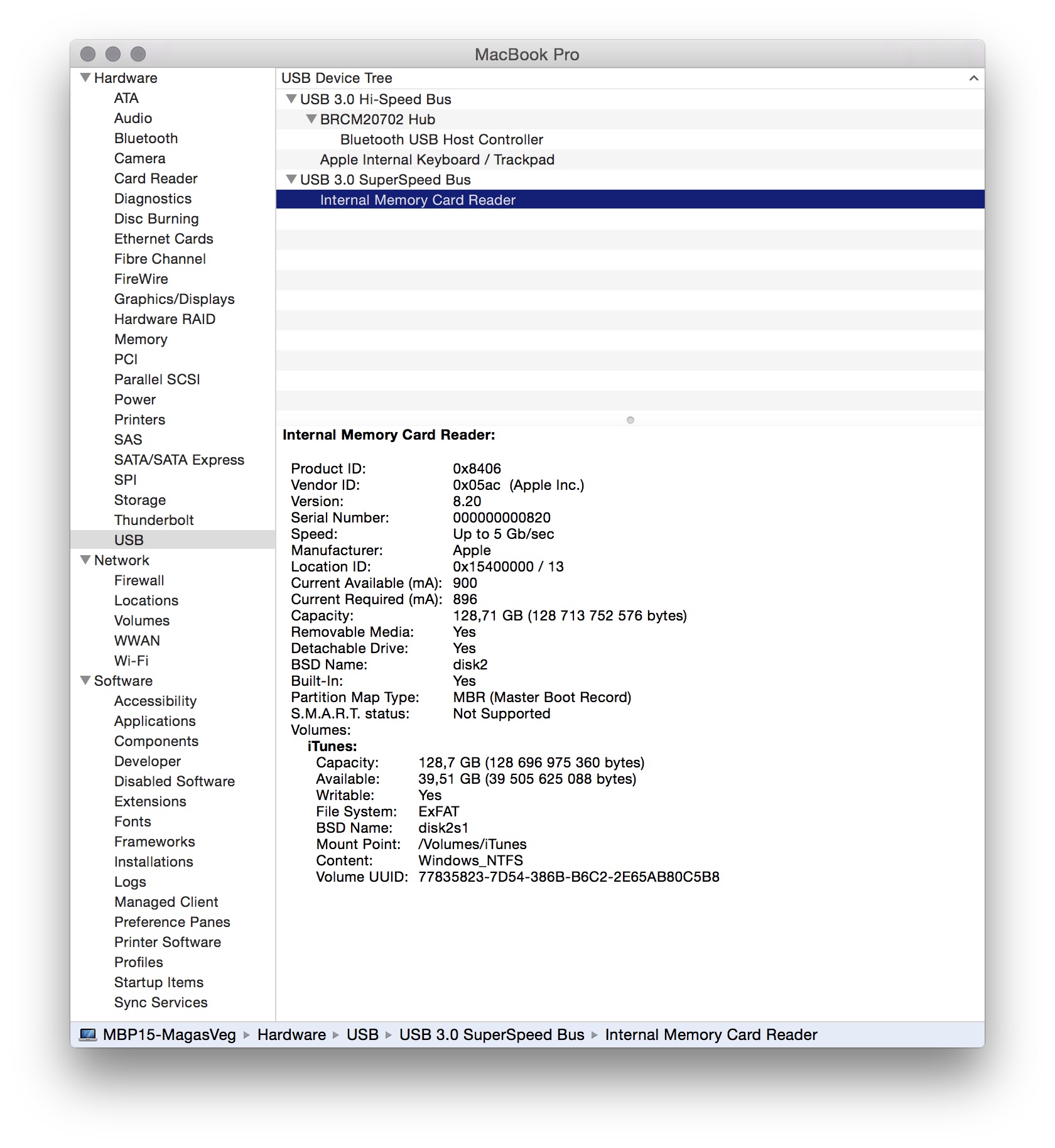Select ATA in the sidebar
This screenshot has width=1055, height=1148.
pos(126,98)
